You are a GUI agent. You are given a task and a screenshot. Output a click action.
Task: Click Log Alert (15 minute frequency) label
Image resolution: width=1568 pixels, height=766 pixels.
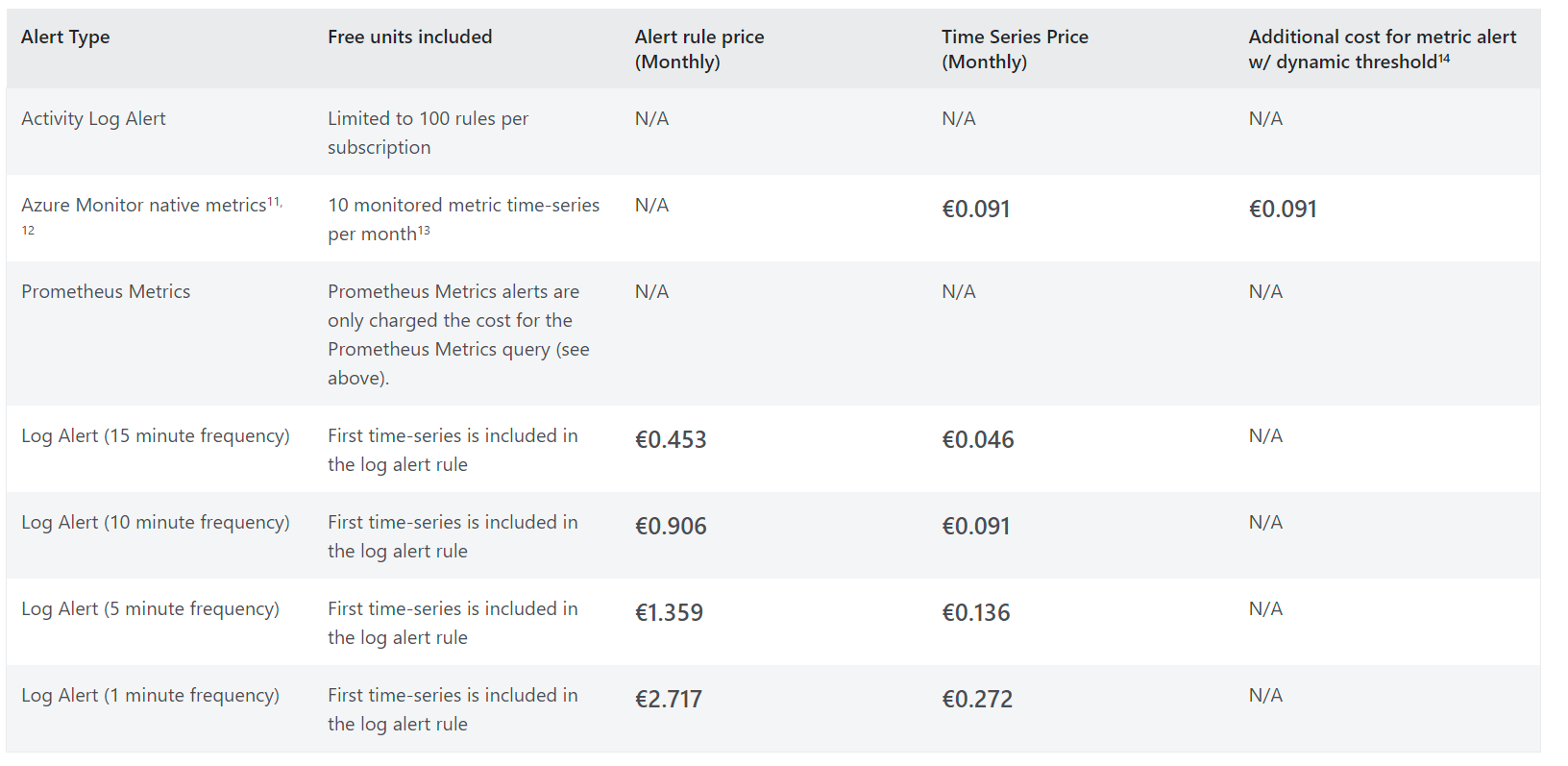156,436
